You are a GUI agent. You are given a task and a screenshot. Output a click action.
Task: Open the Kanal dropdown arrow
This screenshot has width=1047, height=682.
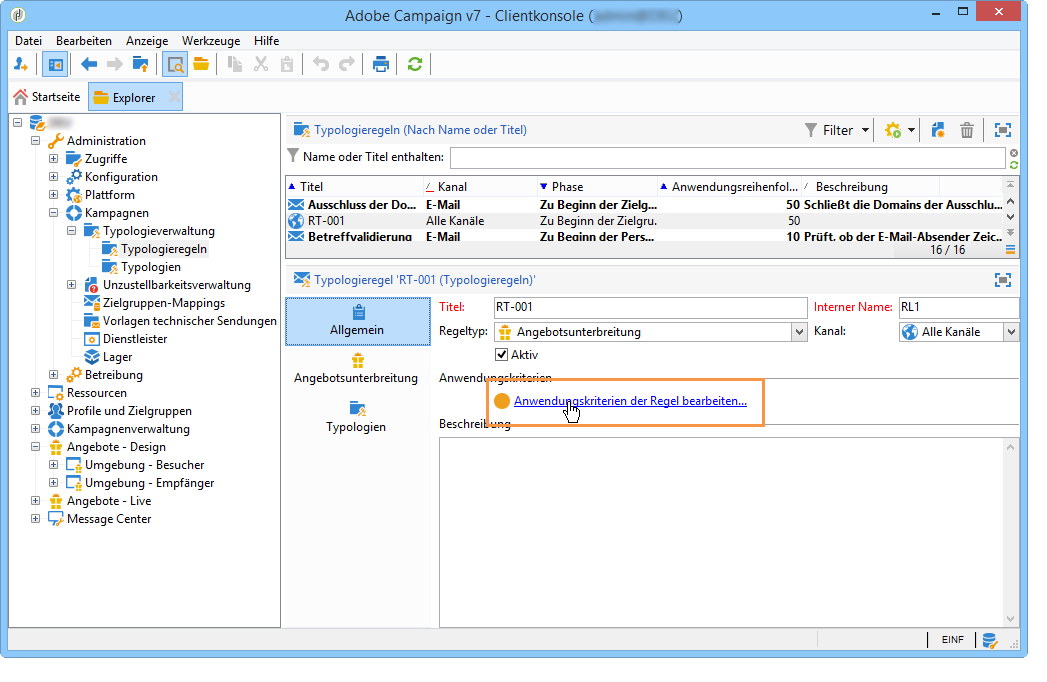1011,332
